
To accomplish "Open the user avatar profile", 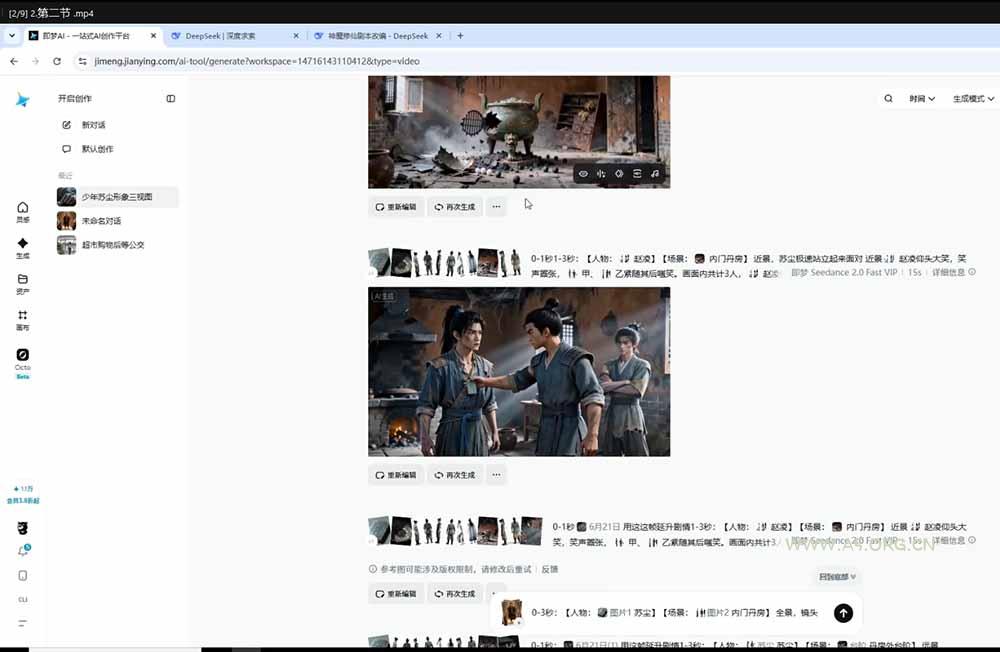I will [x=22, y=528].
